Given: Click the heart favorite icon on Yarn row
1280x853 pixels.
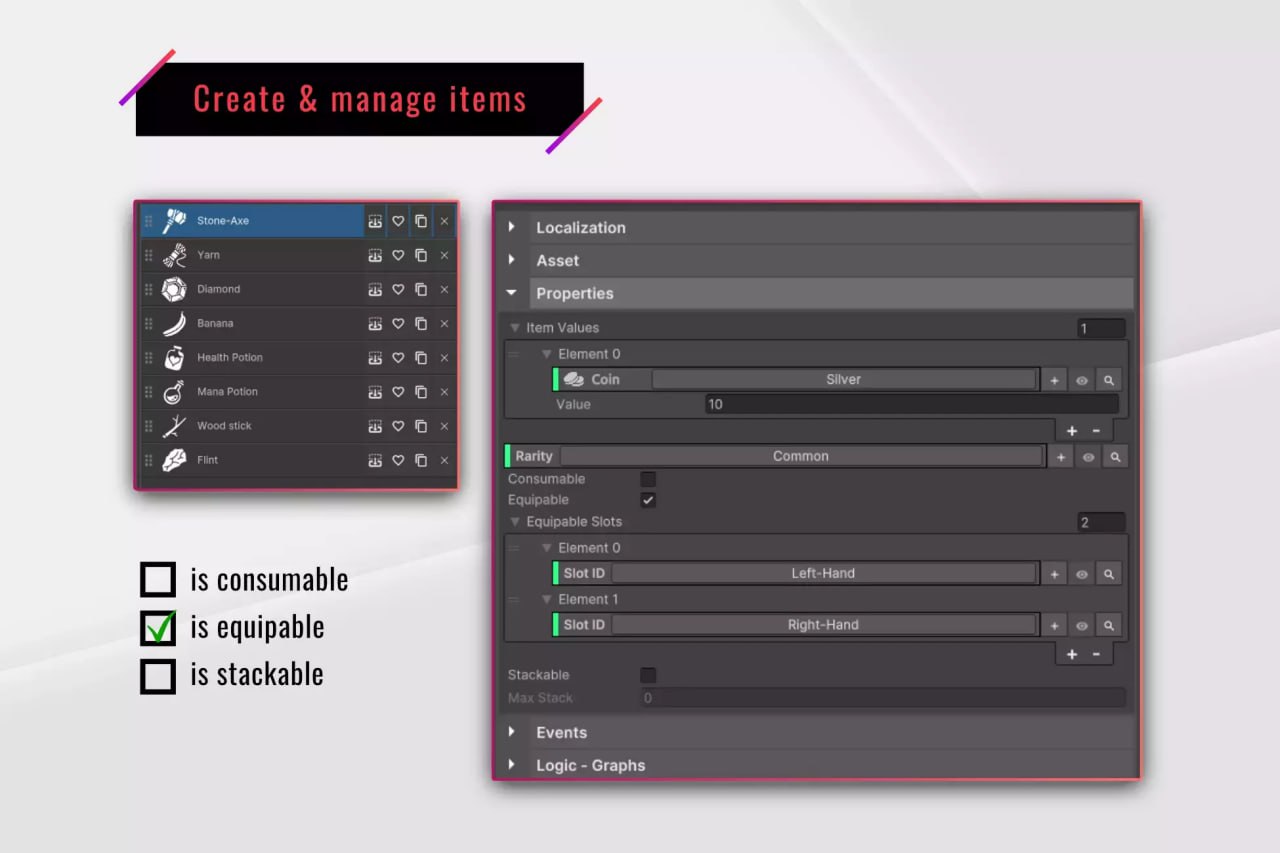Looking at the screenshot, I should point(398,255).
